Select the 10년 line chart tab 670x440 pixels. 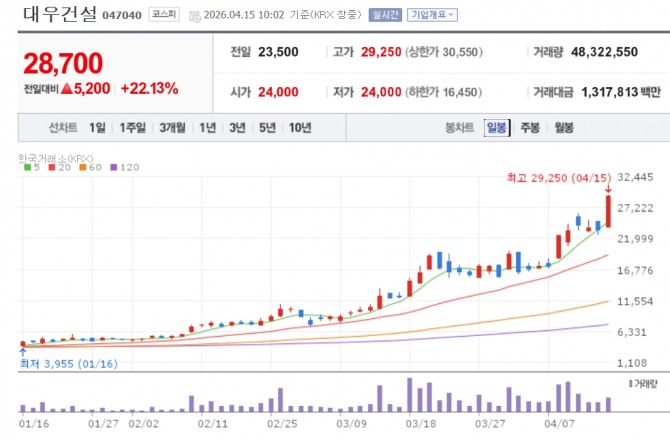coord(300,127)
